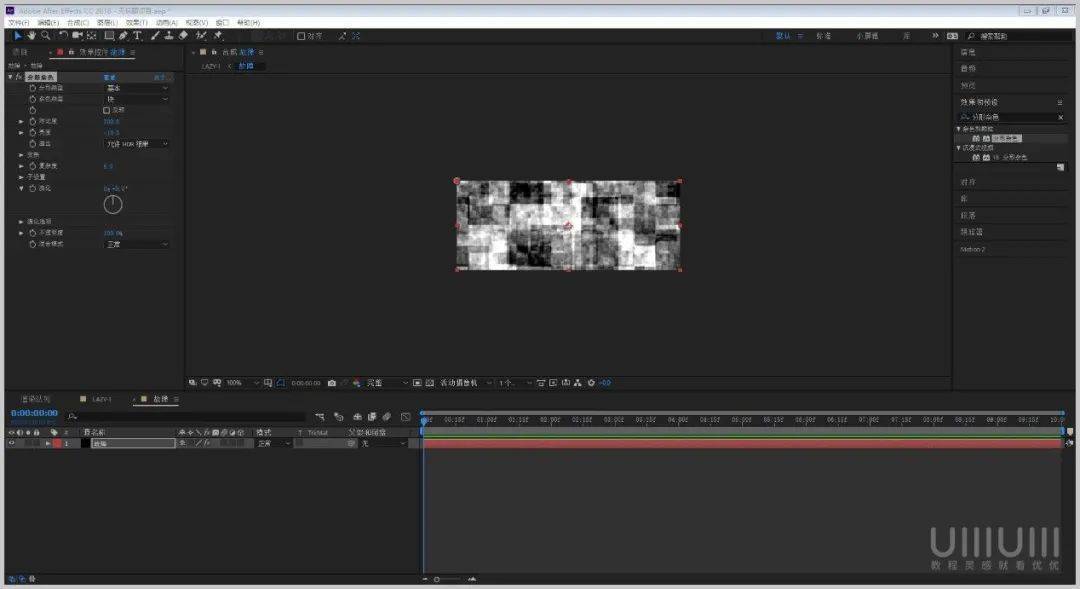The height and width of the screenshot is (589, 1080).
Task: Switch to the LAZY-1 timeline tab
Action: [102, 399]
